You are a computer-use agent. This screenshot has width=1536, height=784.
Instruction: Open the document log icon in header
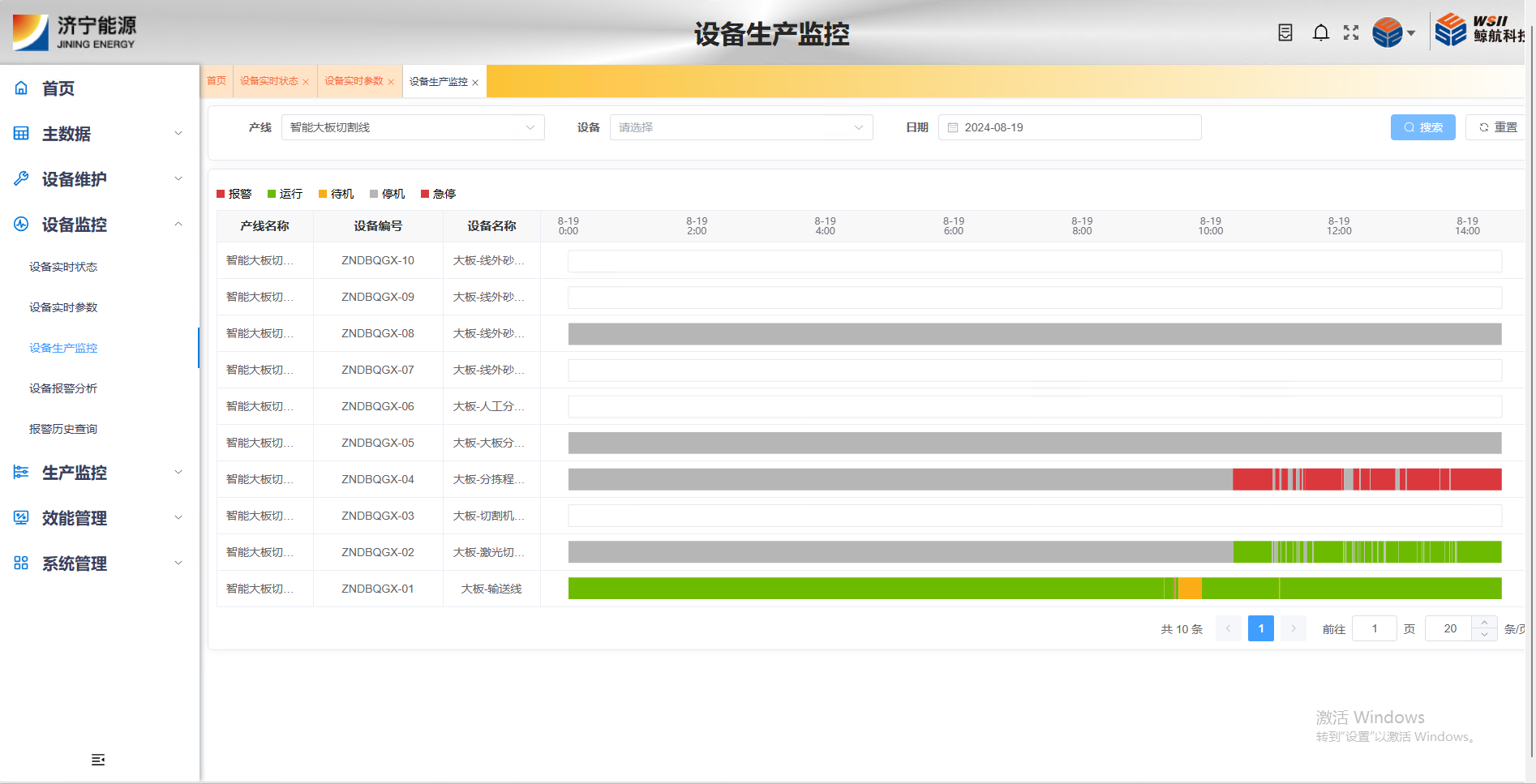coord(1285,32)
